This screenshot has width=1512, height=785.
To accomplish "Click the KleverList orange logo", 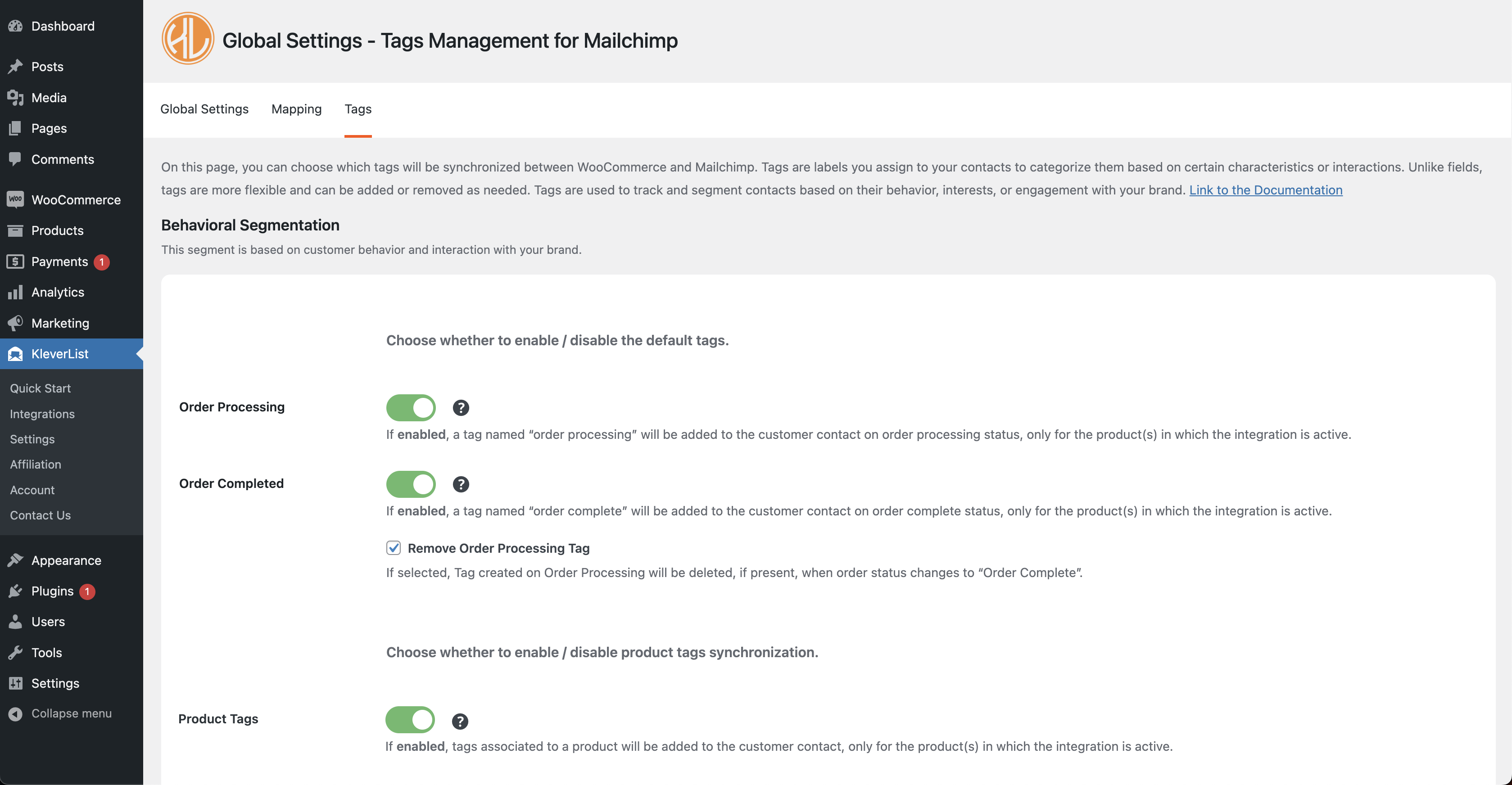I will (188, 39).
